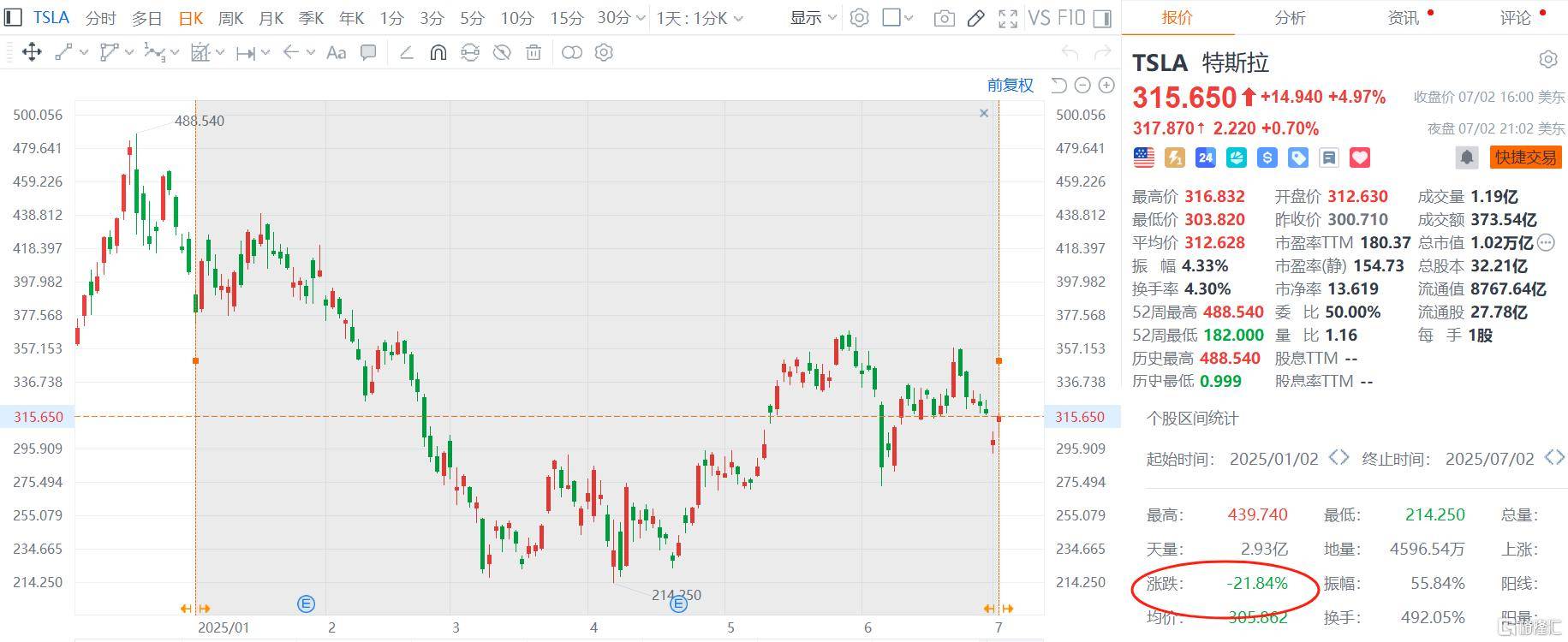The height and width of the screenshot is (642, 1568).
Task: Take chart snapshot with camera icon
Action: coord(945,18)
